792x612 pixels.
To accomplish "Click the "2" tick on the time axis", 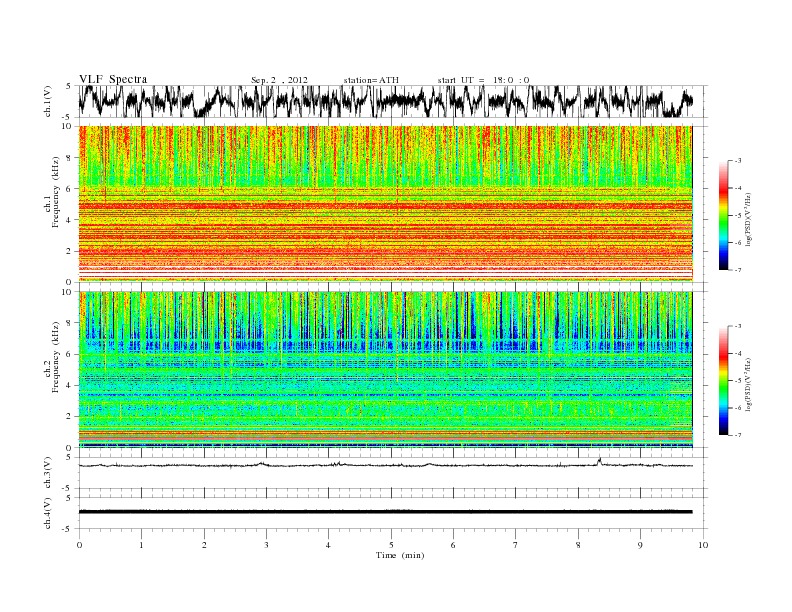I will [x=204, y=545].
